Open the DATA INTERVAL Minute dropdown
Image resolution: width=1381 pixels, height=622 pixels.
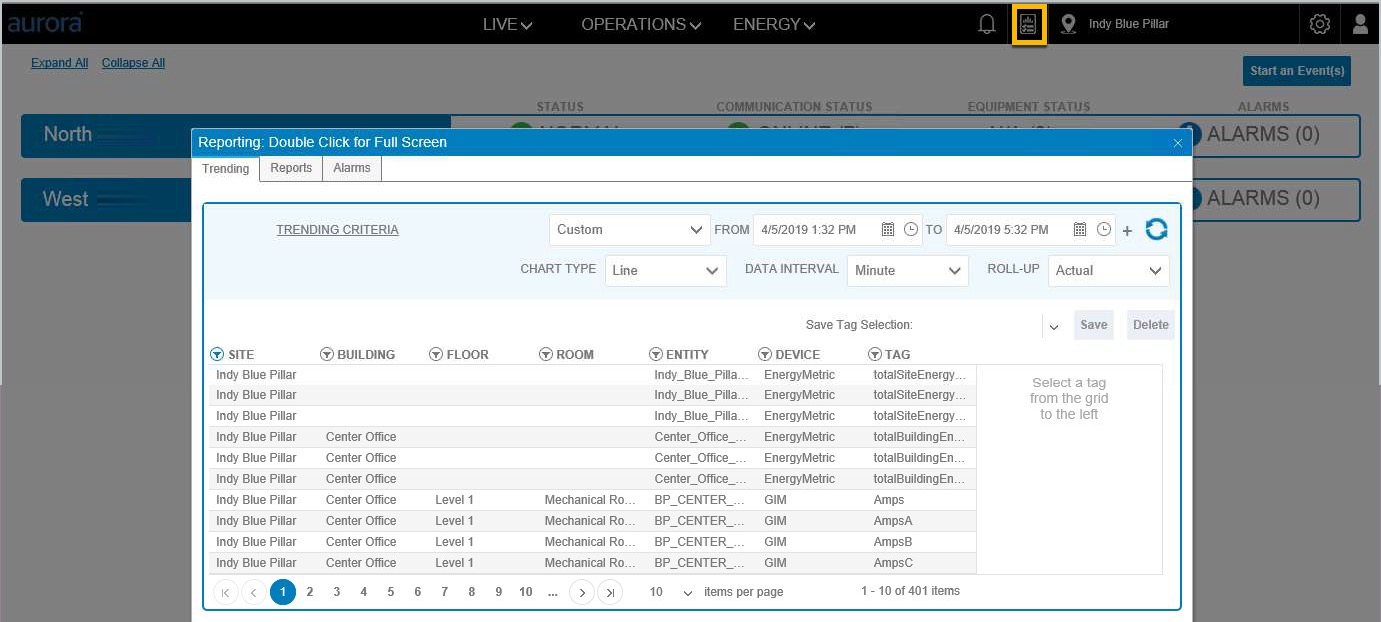coord(908,270)
